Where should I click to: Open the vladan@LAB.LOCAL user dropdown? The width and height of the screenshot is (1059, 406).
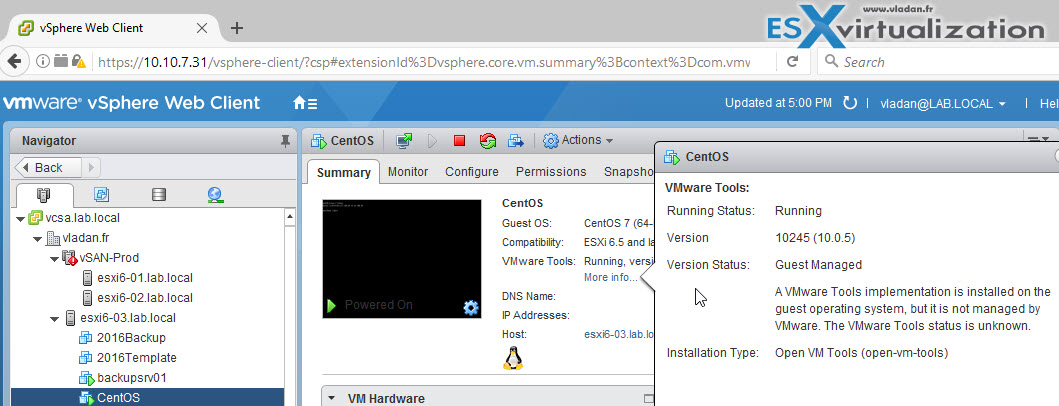click(x=944, y=103)
